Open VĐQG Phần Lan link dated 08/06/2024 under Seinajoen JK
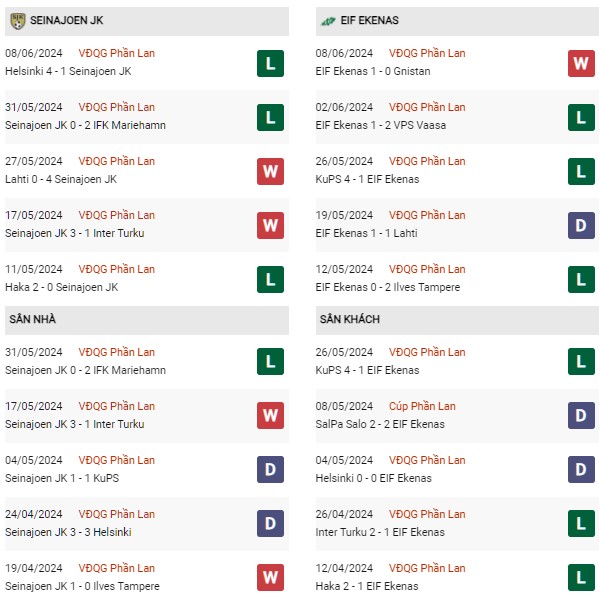The width and height of the screenshot is (599, 598). coord(117,53)
